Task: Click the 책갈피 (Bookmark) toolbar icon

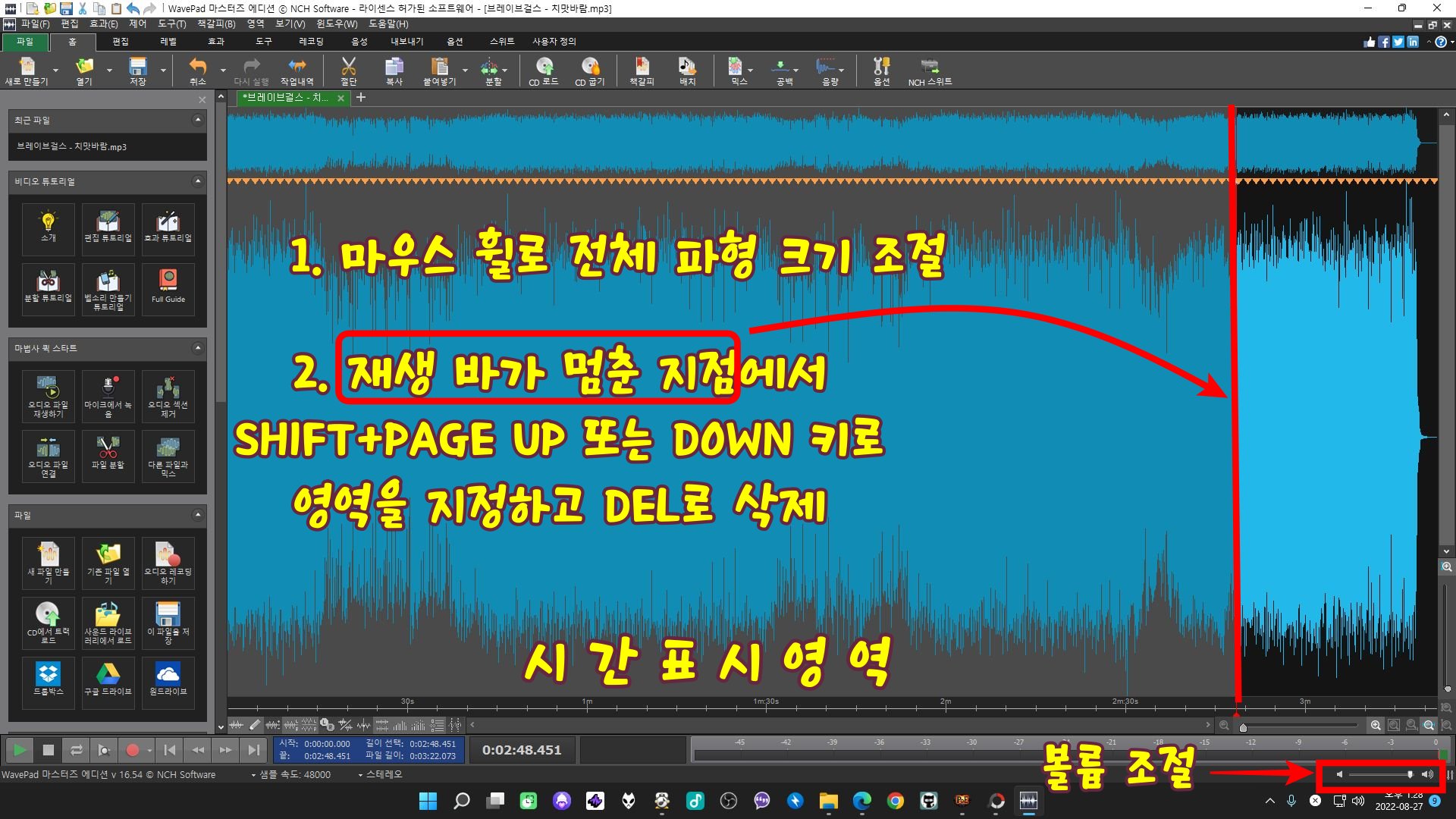Action: coord(642,71)
